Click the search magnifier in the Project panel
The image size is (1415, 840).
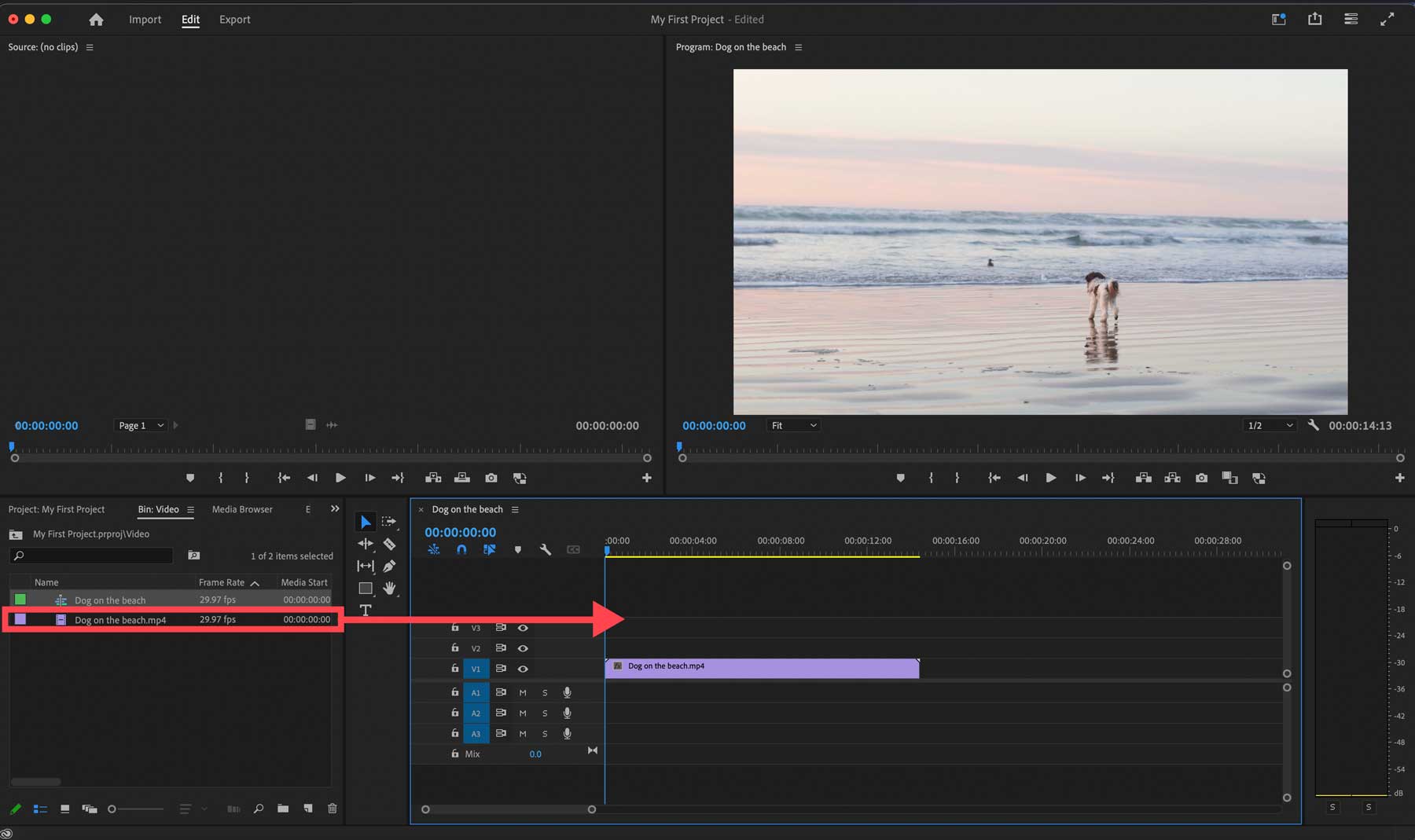(259, 808)
